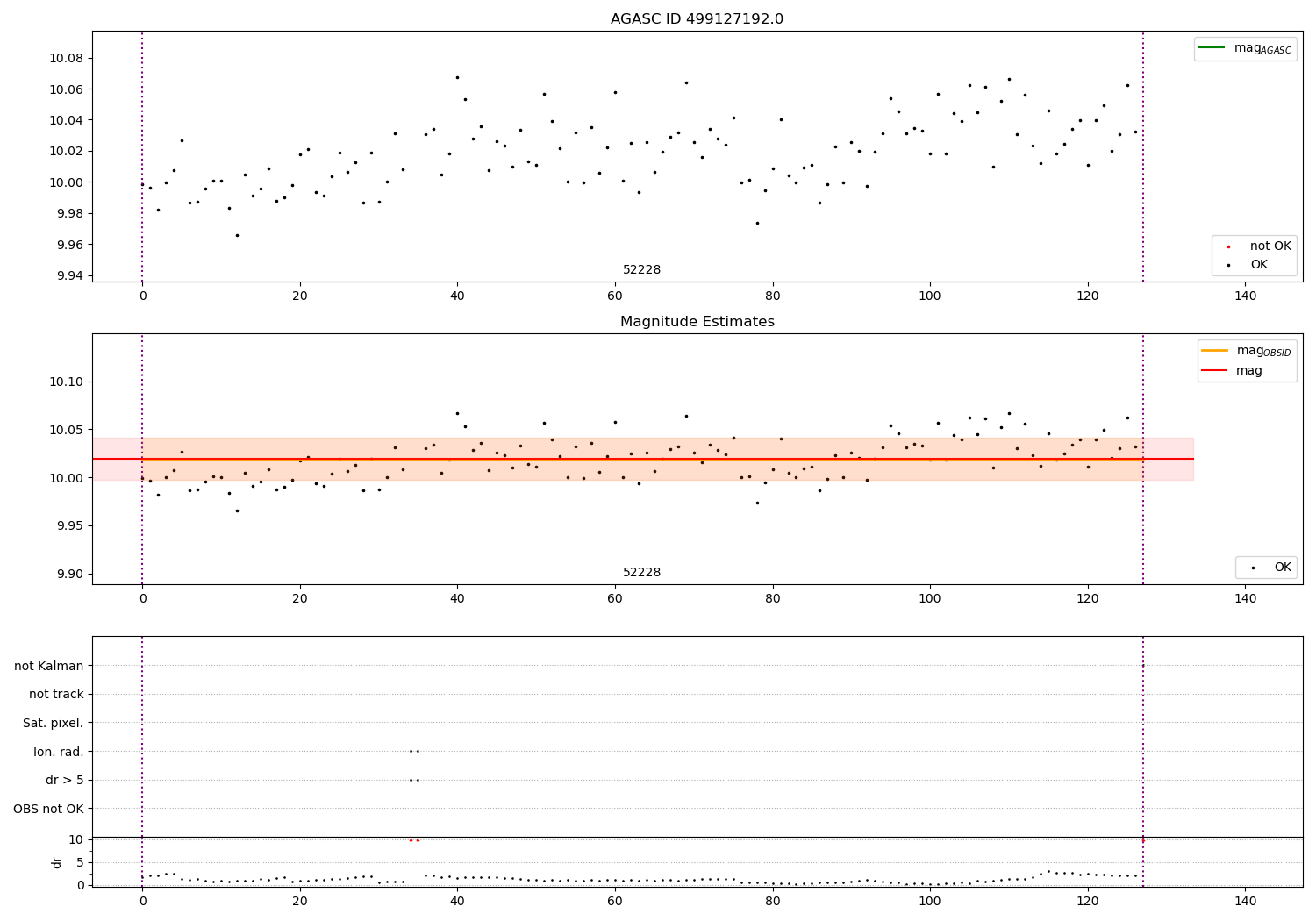Click the 'Ion. rad.' axis label
Screen dimensions: 1316x921
[59, 753]
